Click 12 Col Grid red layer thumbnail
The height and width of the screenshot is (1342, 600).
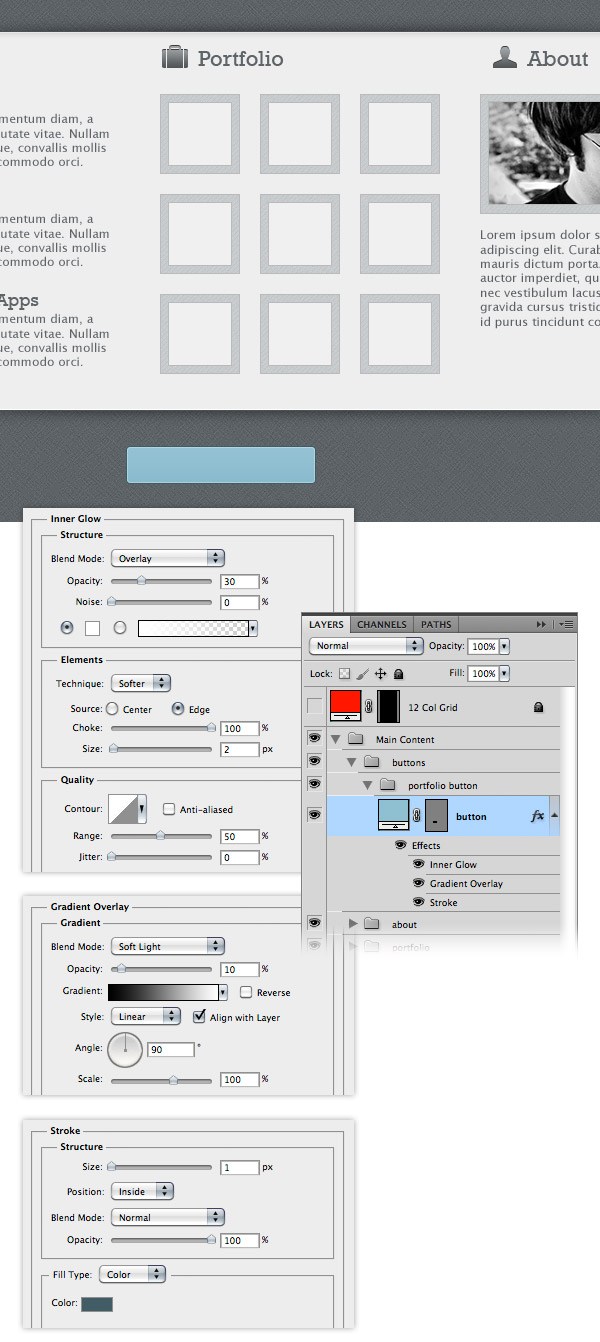tap(346, 707)
